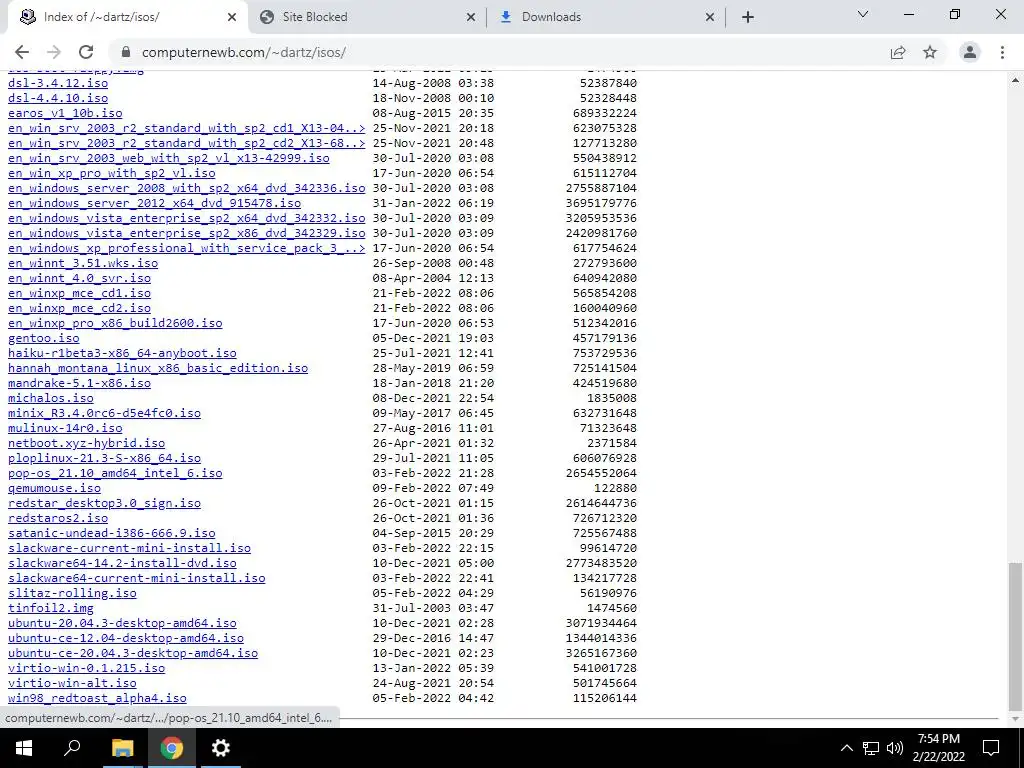Show hidden system tray icons
Image resolution: width=1024 pixels, height=768 pixels.
(846, 748)
